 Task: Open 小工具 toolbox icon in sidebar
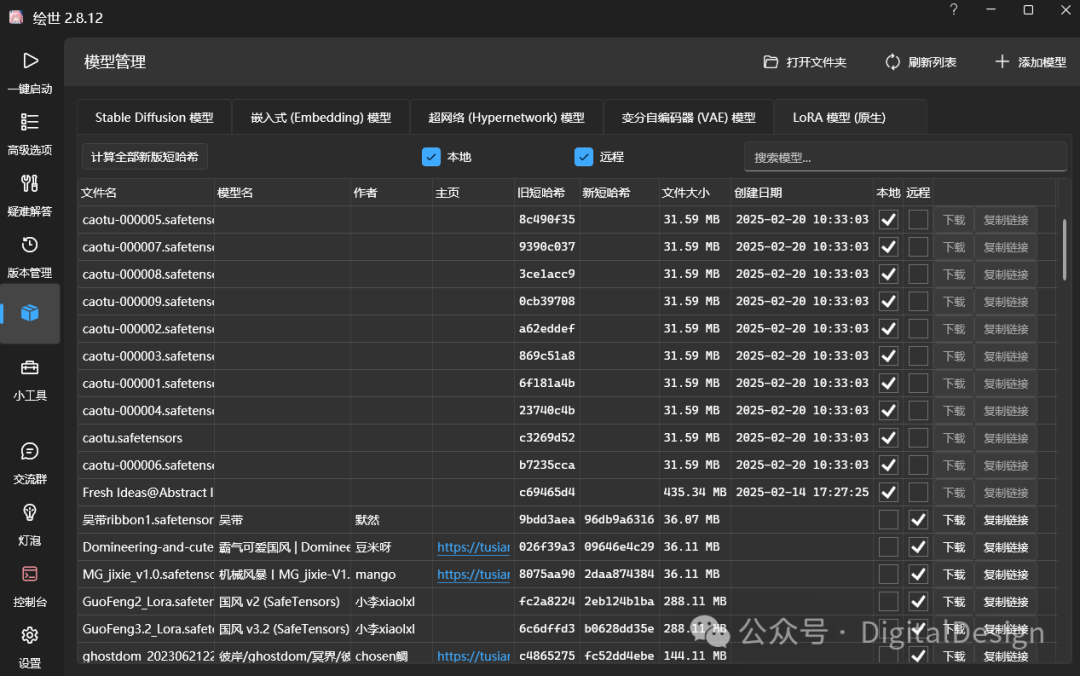pos(30,367)
